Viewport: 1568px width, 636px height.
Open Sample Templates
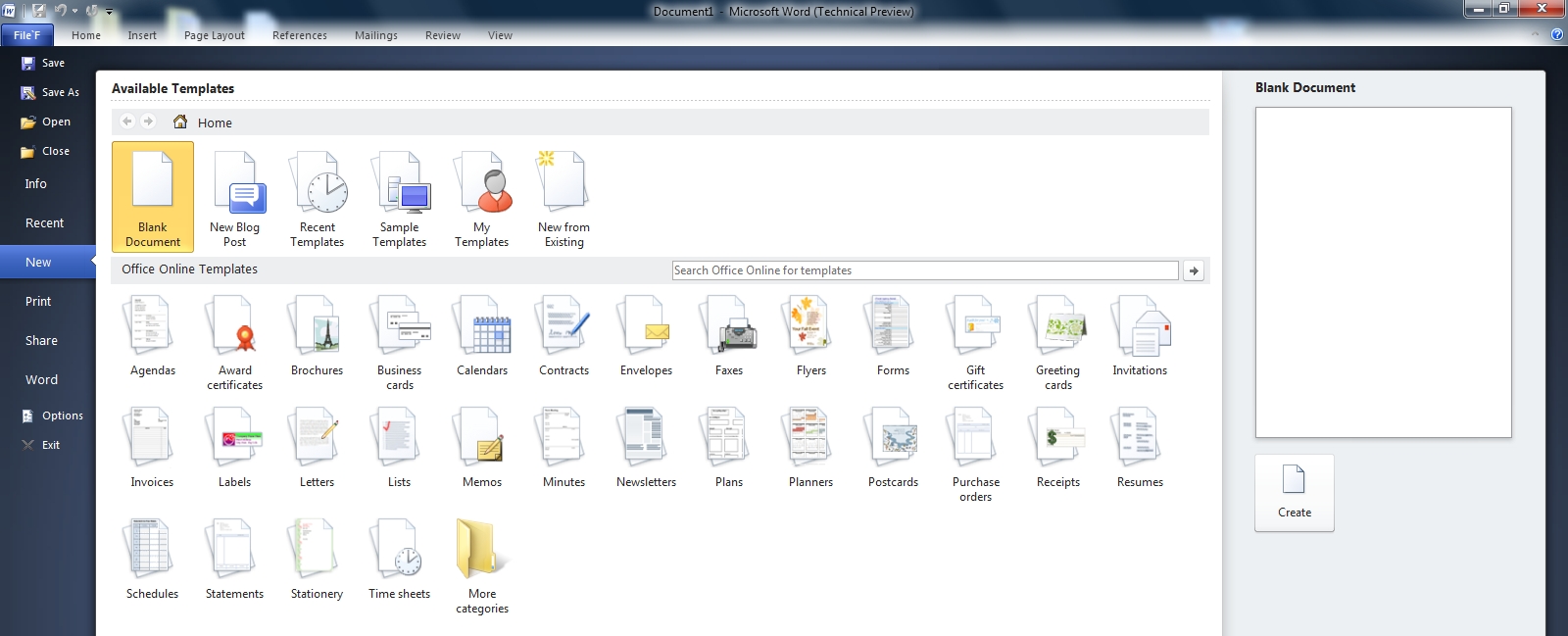(400, 197)
